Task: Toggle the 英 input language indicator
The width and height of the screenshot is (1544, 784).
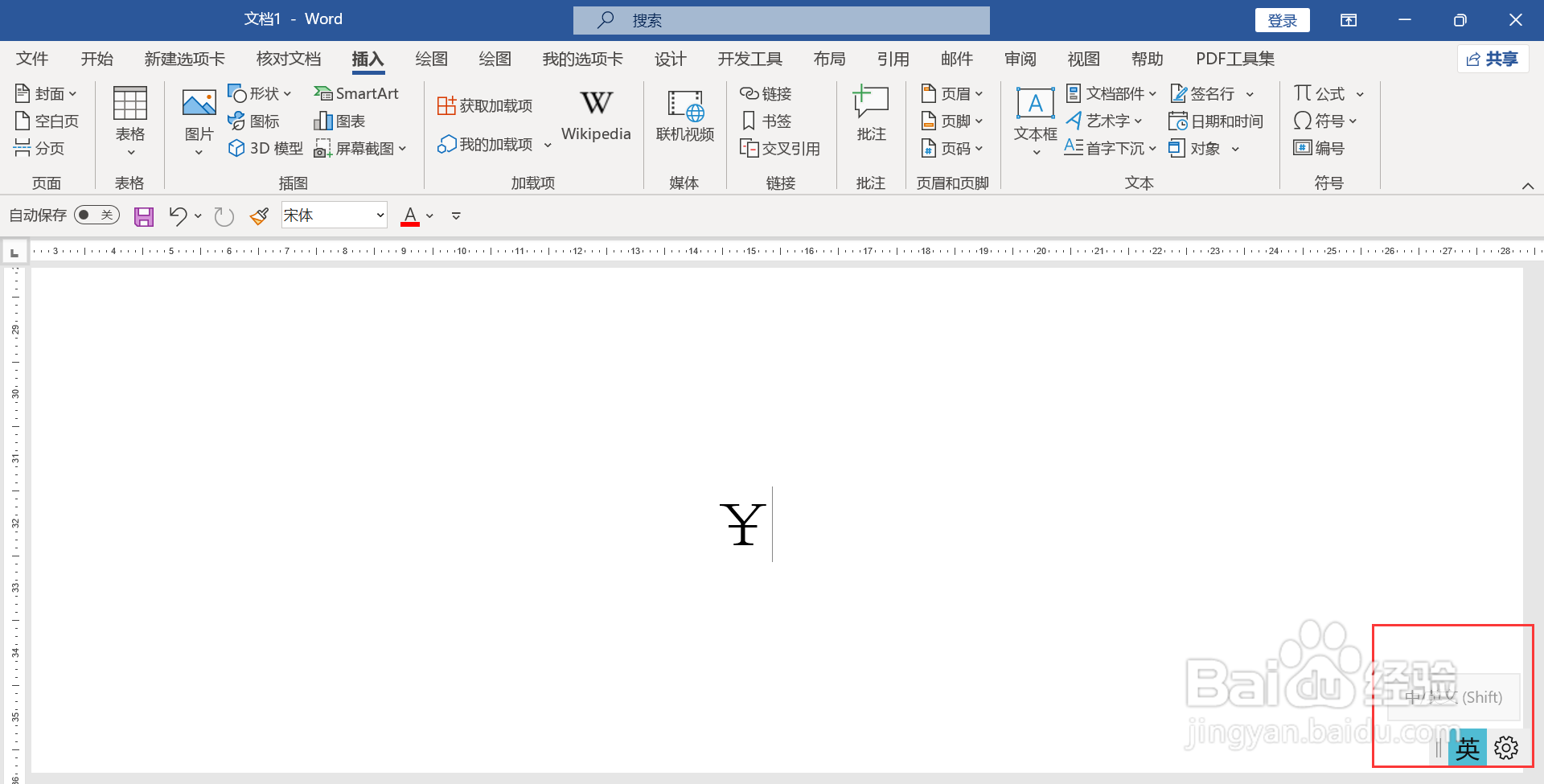Action: (1468, 749)
